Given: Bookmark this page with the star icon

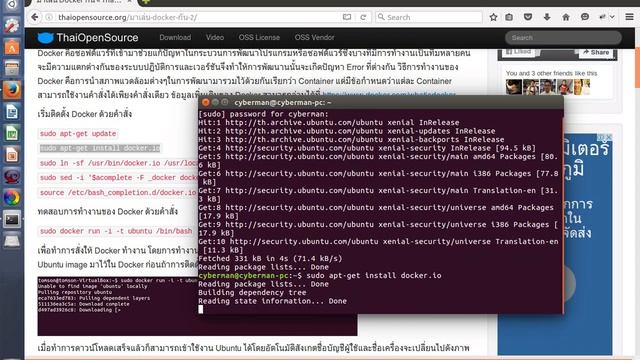Looking at the screenshot, I should point(493,17).
